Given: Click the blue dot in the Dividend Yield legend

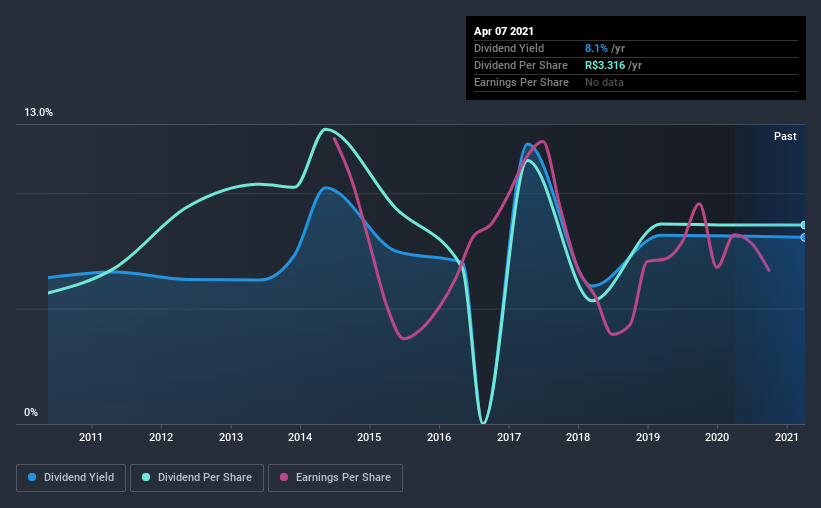Looking at the screenshot, I should tap(33, 478).
